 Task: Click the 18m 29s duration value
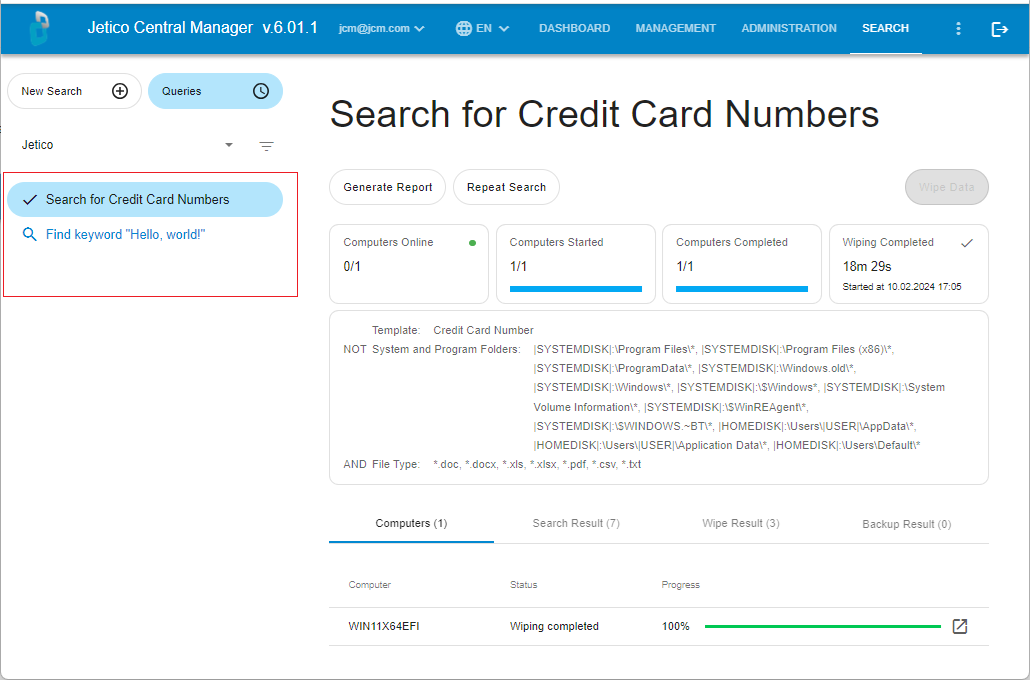click(867, 267)
